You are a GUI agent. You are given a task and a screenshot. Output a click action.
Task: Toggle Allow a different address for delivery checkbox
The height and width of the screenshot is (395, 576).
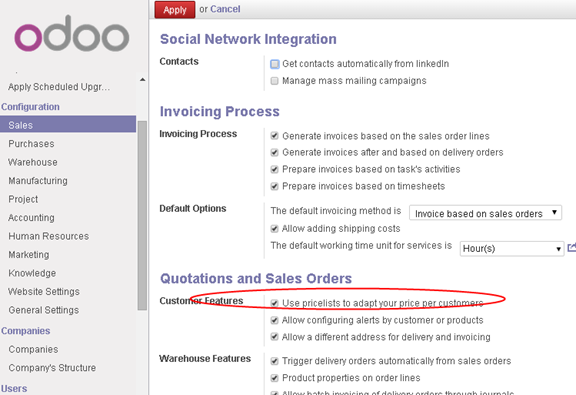coord(274,337)
